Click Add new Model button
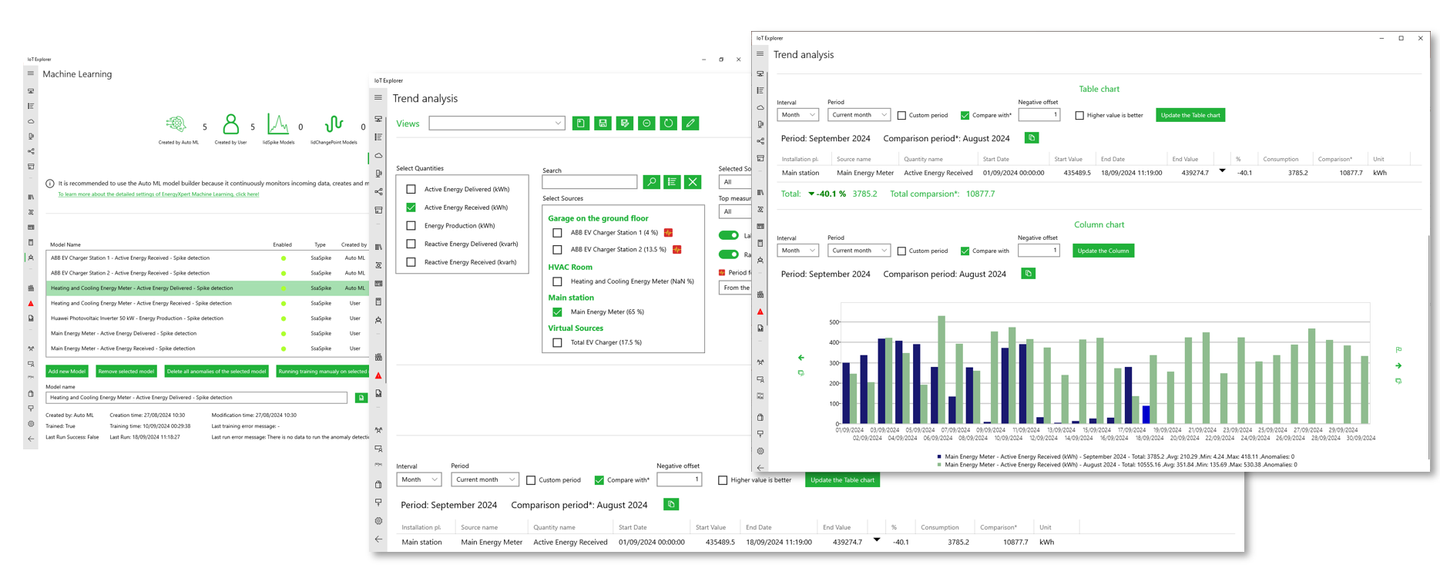The width and height of the screenshot is (1440, 569). (x=67, y=371)
